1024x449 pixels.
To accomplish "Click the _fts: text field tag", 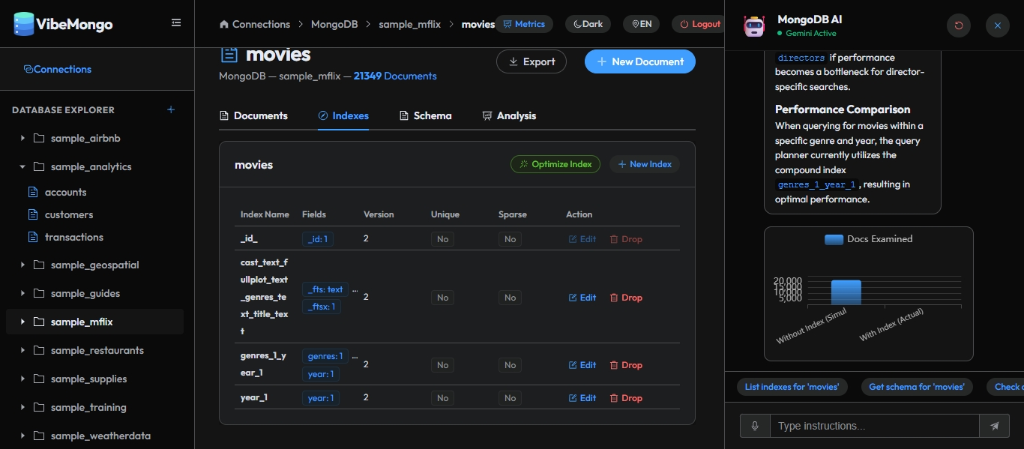I will 325,289.
